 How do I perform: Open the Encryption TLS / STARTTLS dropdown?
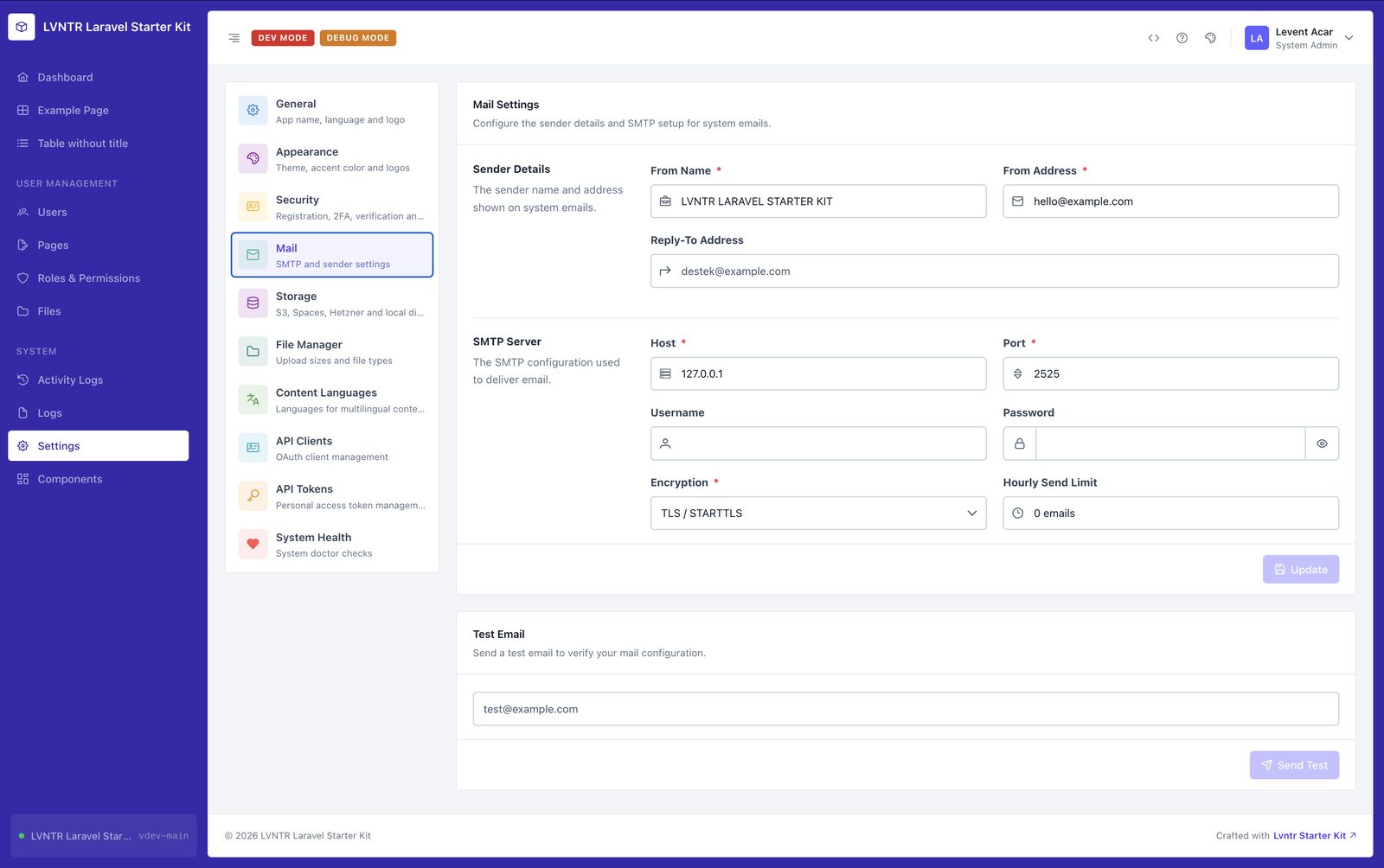tap(818, 513)
